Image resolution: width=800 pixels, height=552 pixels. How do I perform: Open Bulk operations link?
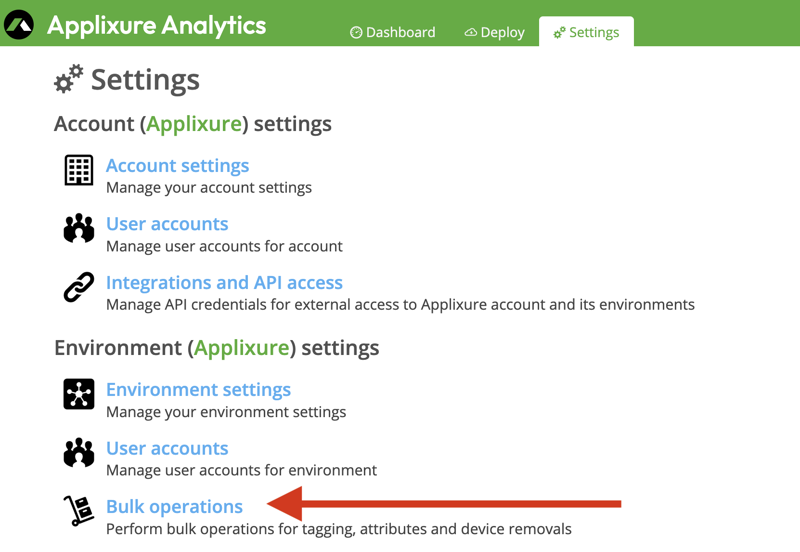[x=174, y=507]
